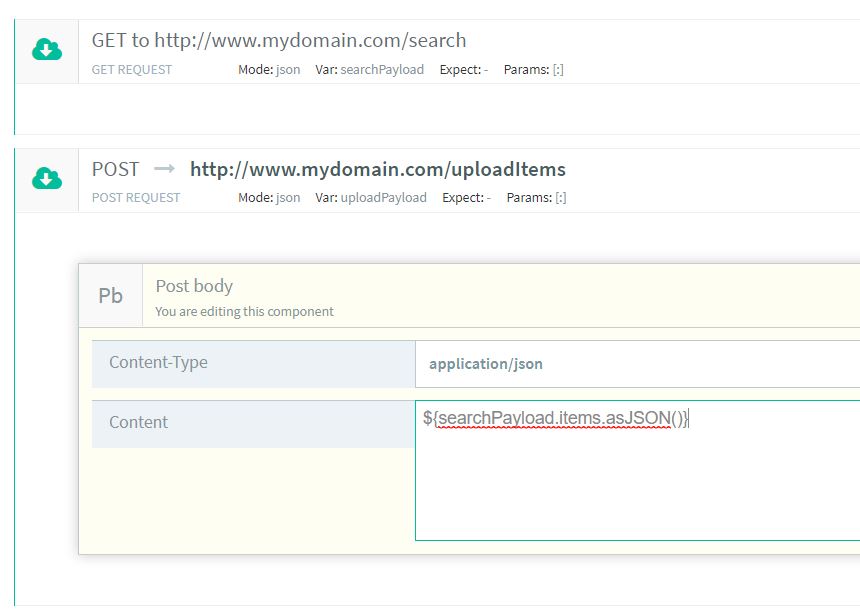The height and width of the screenshot is (612, 860).
Task: Focus the Content-Type application/json field
Action: (636, 364)
